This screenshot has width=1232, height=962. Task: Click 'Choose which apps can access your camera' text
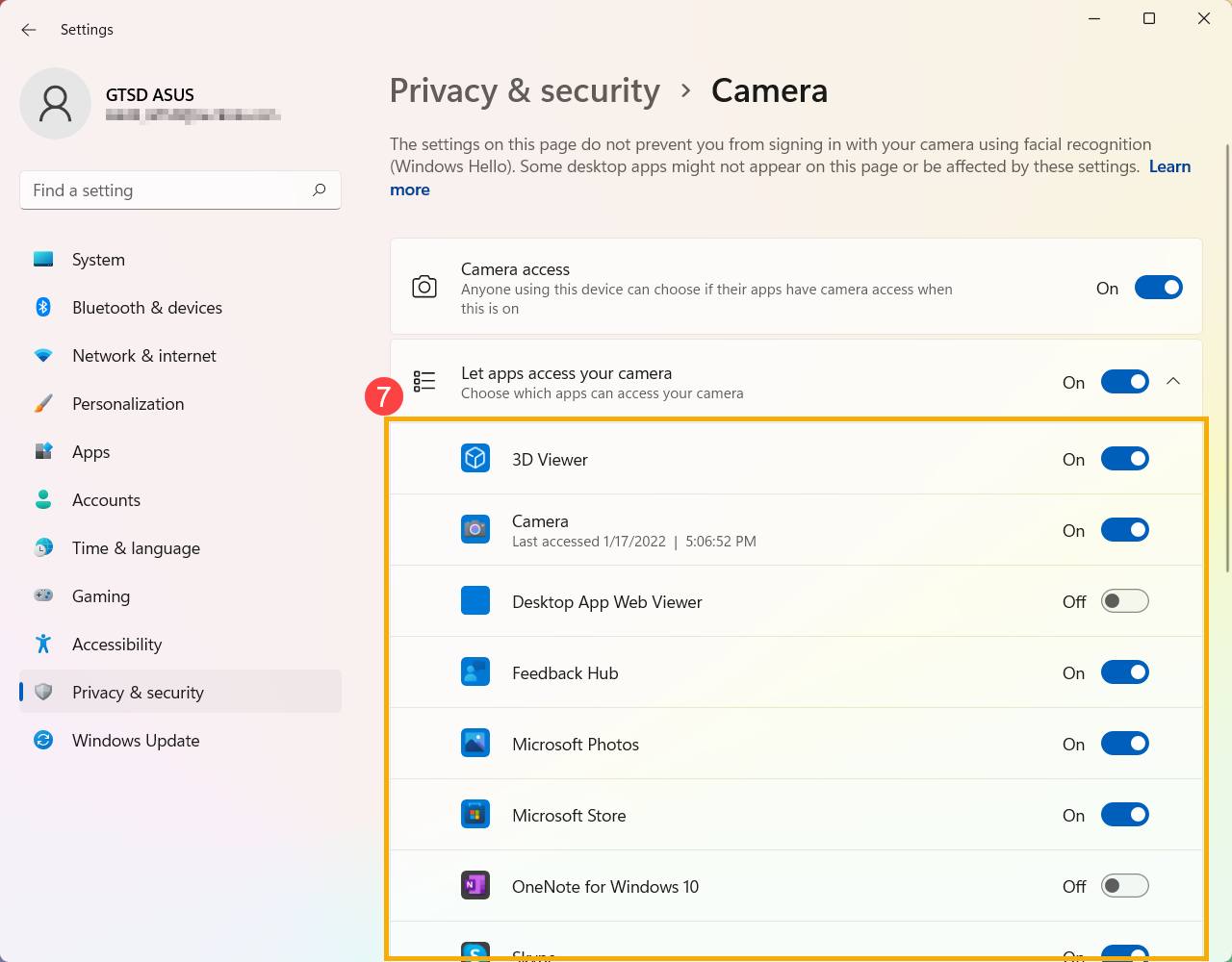[603, 393]
